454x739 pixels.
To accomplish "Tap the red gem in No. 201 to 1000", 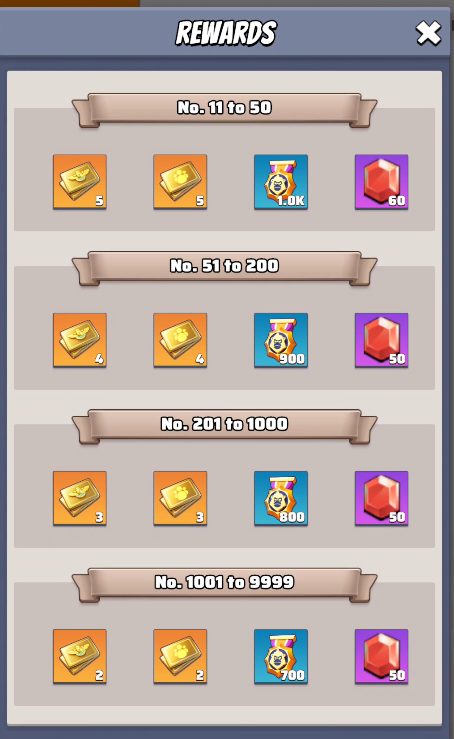I will click(381, 498).
